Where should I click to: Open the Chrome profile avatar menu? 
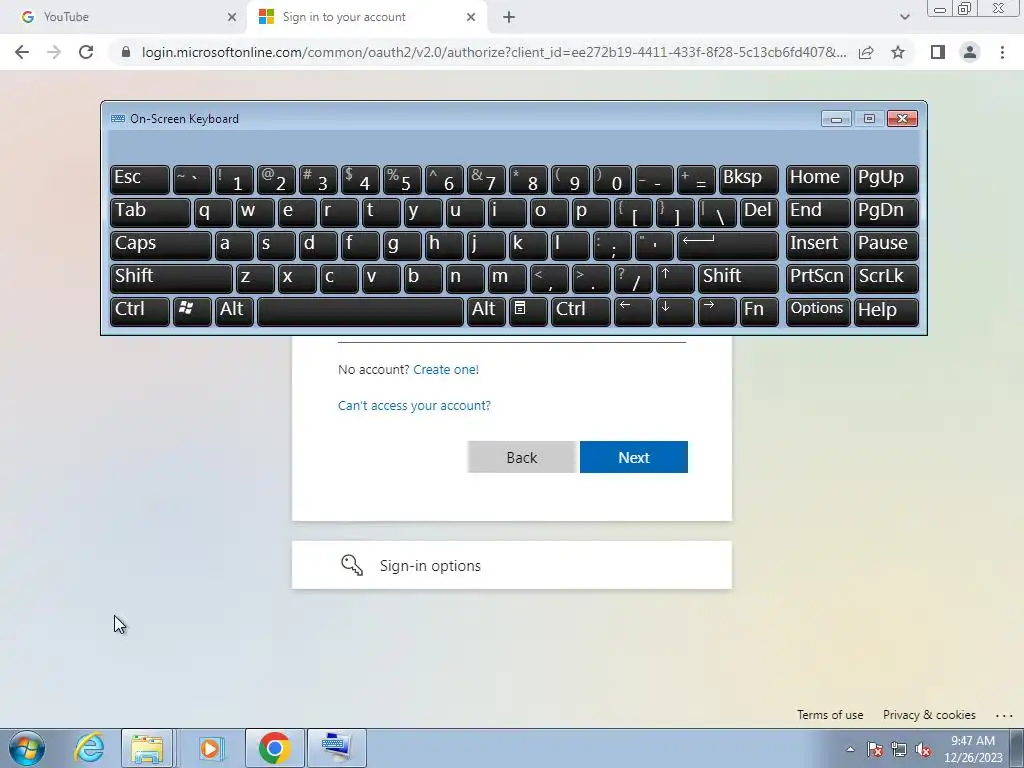970,52
